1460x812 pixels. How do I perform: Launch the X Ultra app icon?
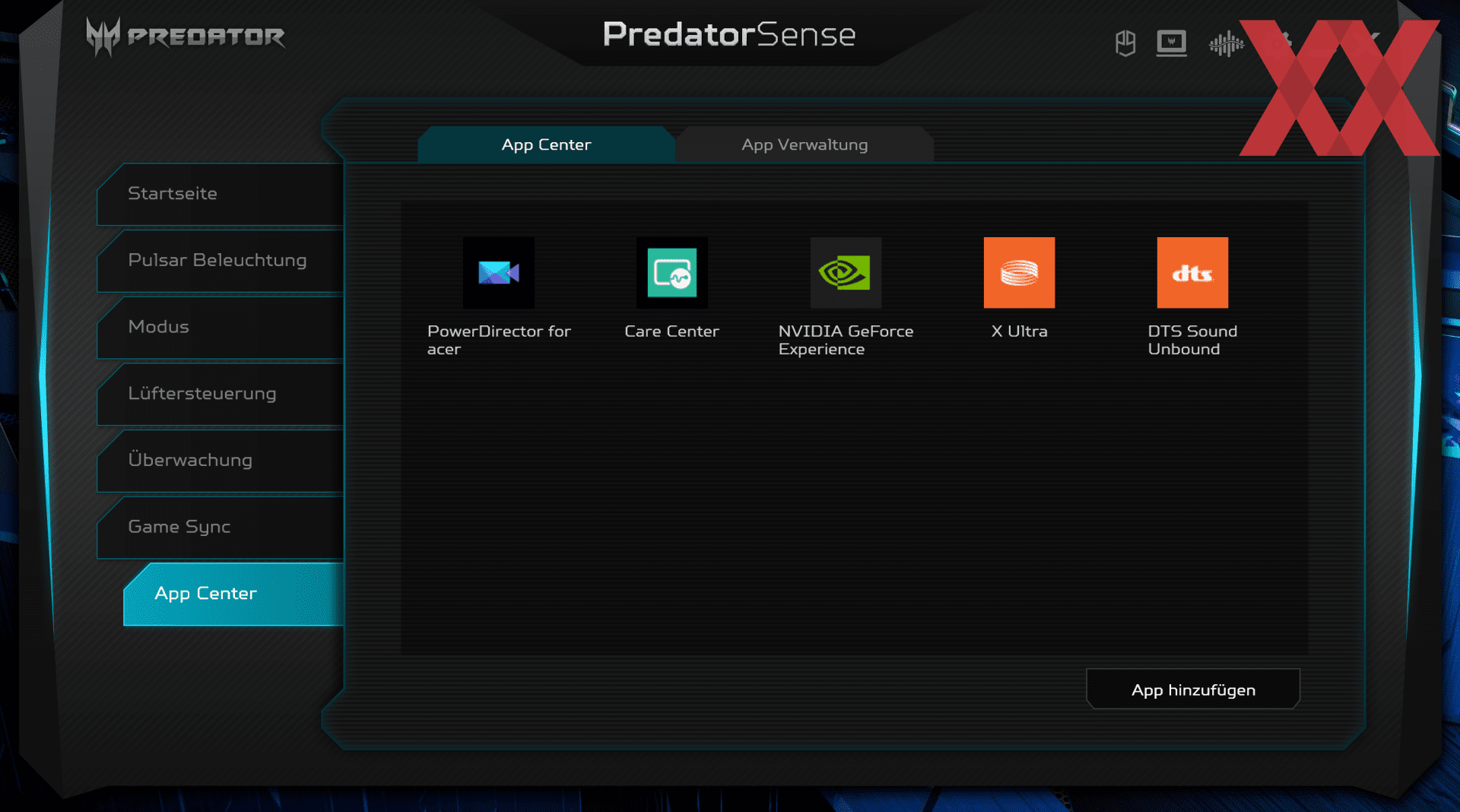click(x=1019, y=272)
